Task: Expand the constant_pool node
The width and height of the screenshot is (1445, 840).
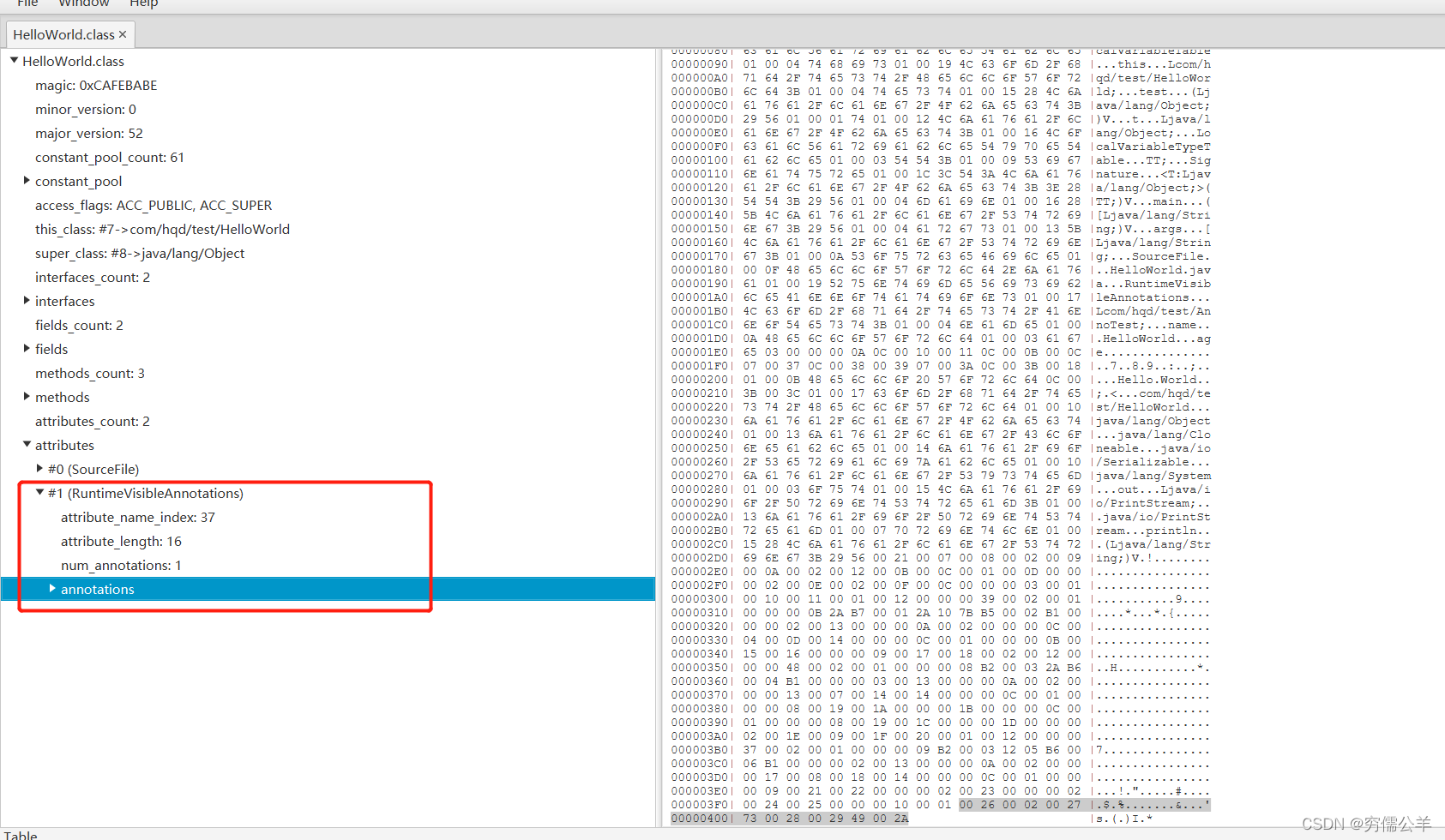Action: 27,181
